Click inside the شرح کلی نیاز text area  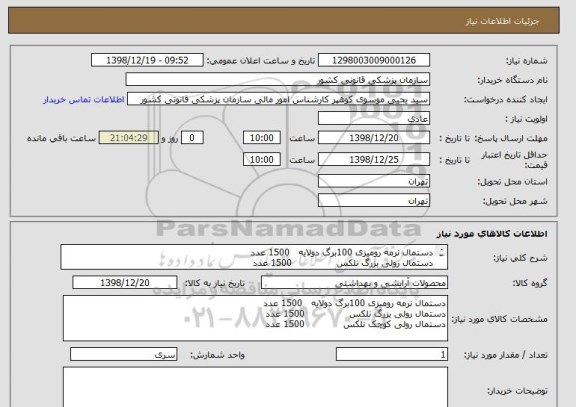pyautogui.click(x=254, y=257)
